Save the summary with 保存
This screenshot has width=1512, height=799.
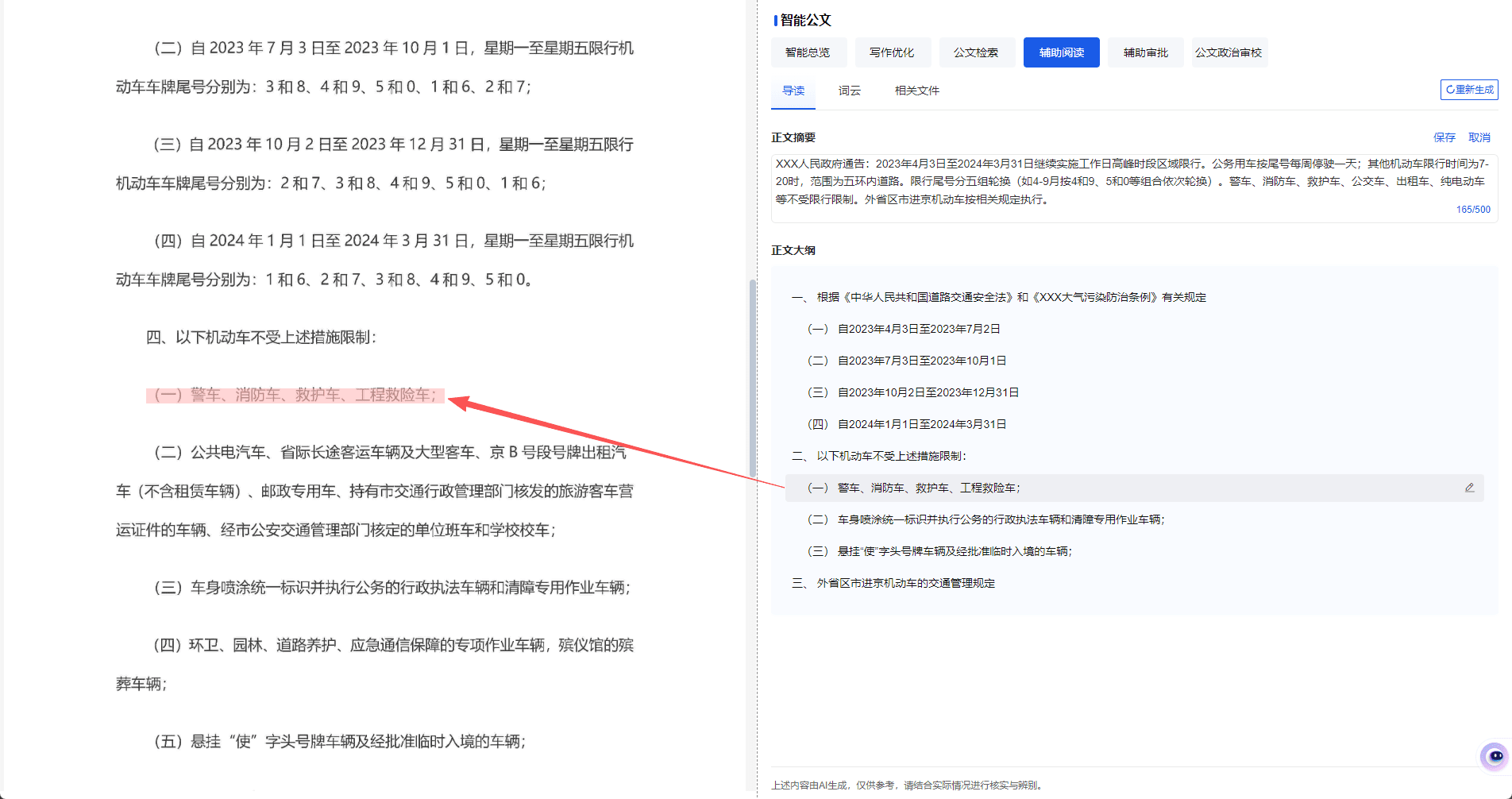coord(1444,137)
